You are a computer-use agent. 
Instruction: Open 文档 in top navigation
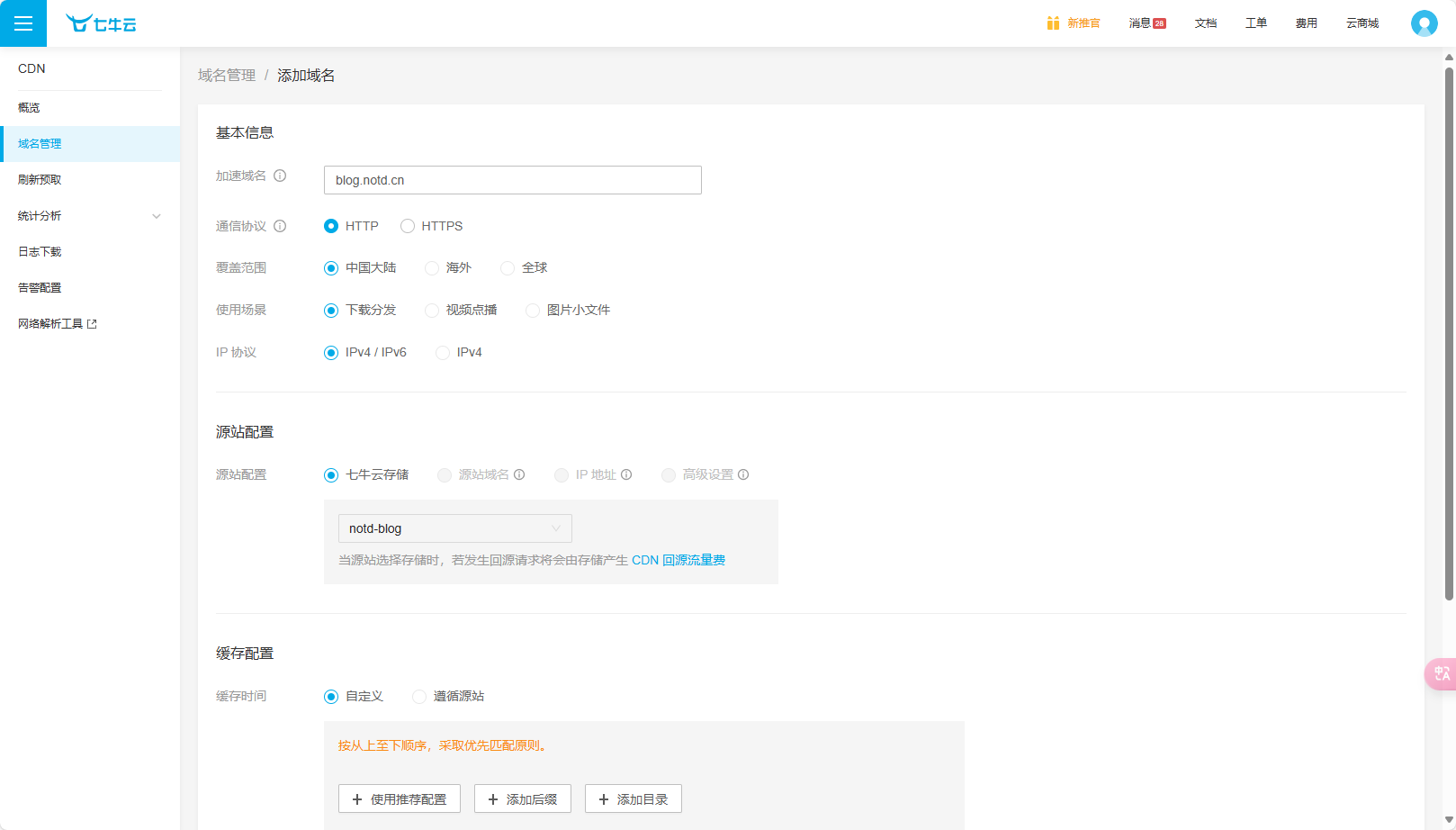pyautogui.click(x=1206, y=23)
